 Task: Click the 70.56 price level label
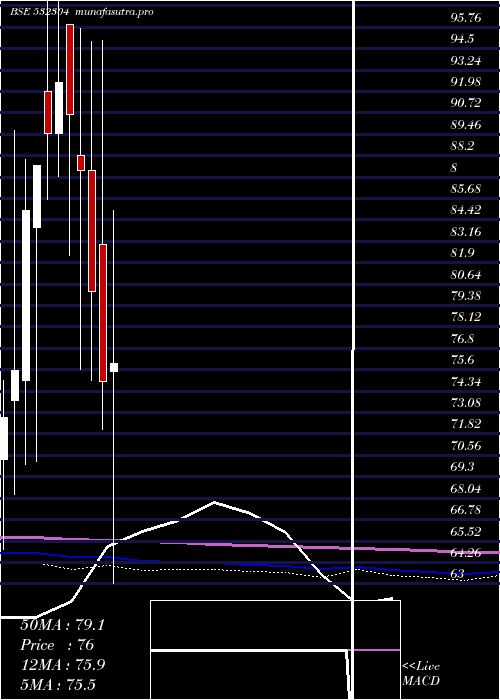click(466, 446)
